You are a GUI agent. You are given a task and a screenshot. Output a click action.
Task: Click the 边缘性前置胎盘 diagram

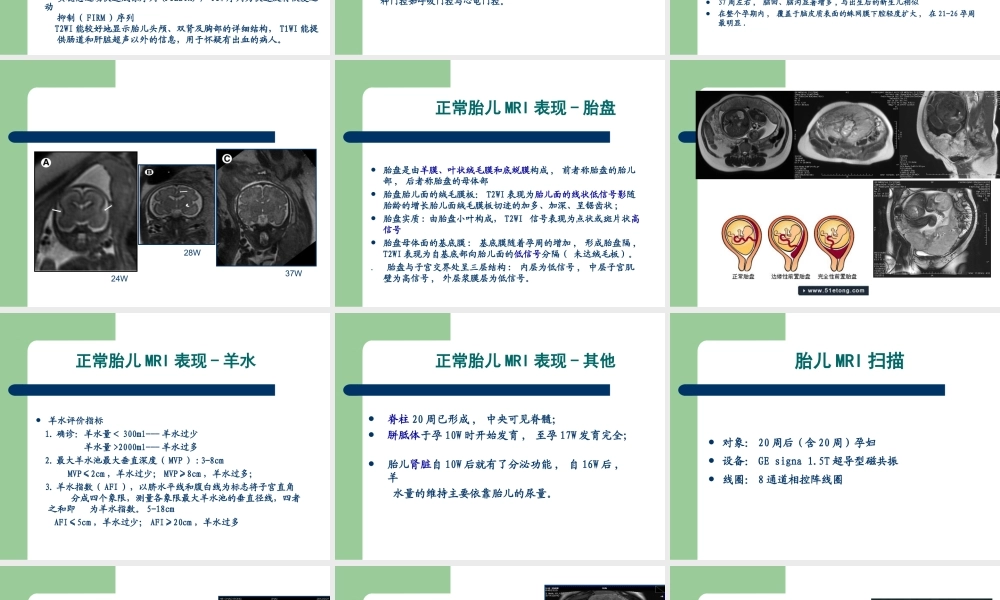(787, 236)
